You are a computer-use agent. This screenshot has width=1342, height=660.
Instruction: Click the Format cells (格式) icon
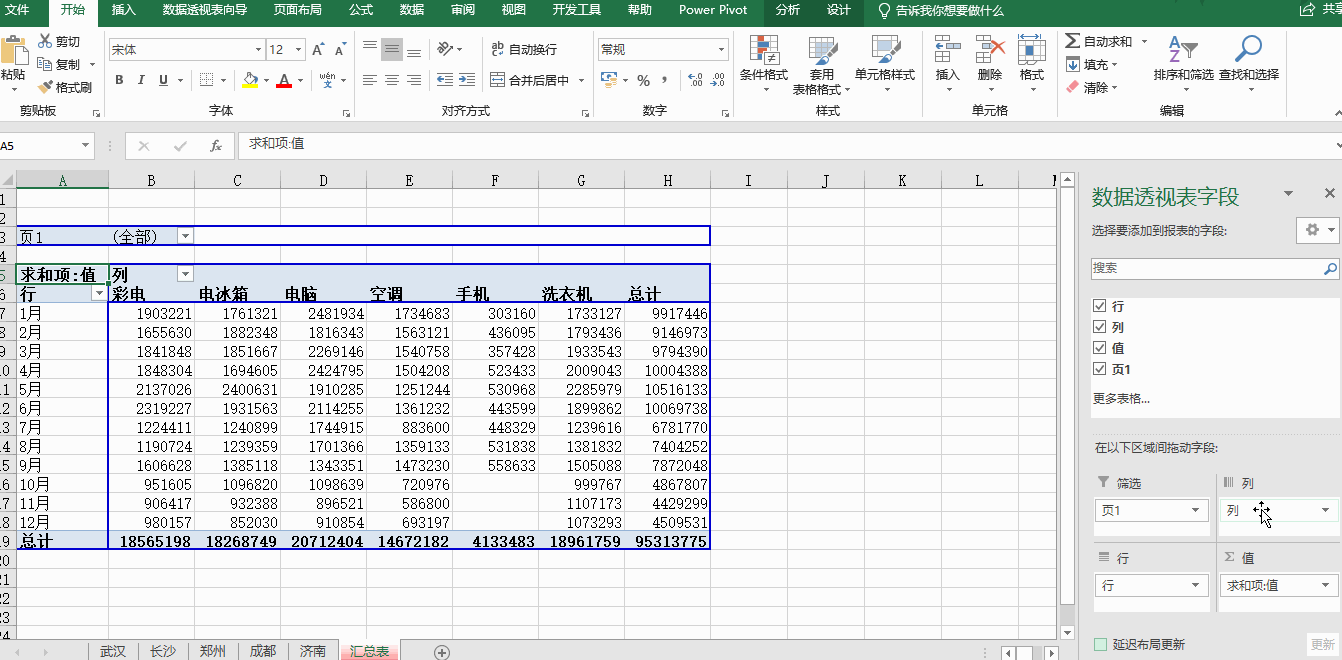(1031, 50)
